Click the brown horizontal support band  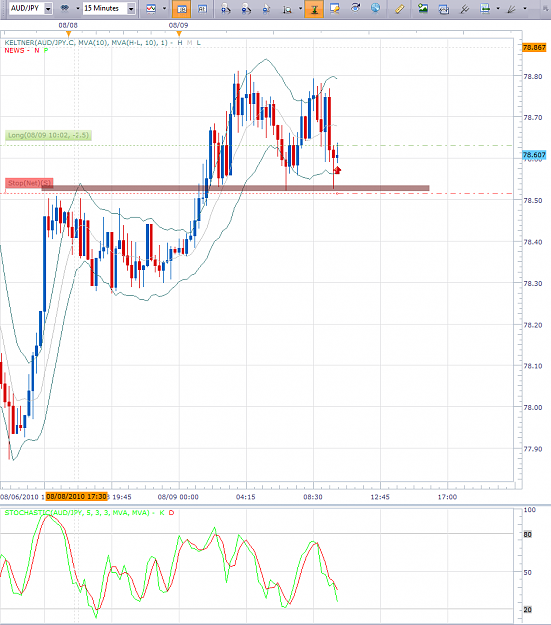236,188
